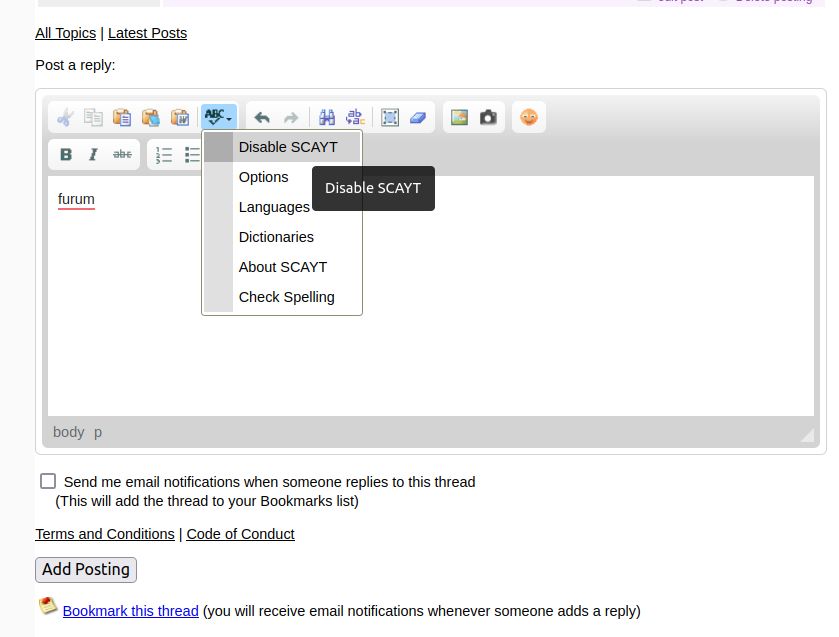This screenshot has width=839, height=637.
Task: Click Bookmark this thread link
Action: point(131,611)
